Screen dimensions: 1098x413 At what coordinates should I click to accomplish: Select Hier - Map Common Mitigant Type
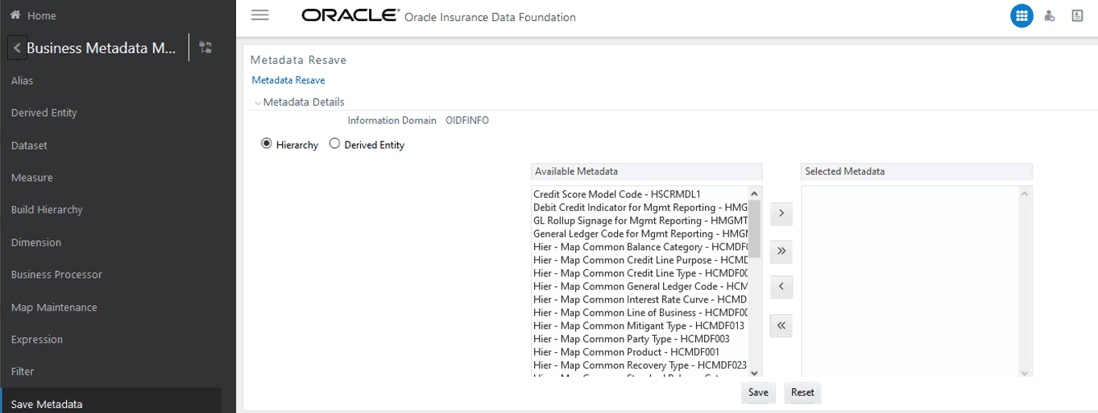[641, 326]
